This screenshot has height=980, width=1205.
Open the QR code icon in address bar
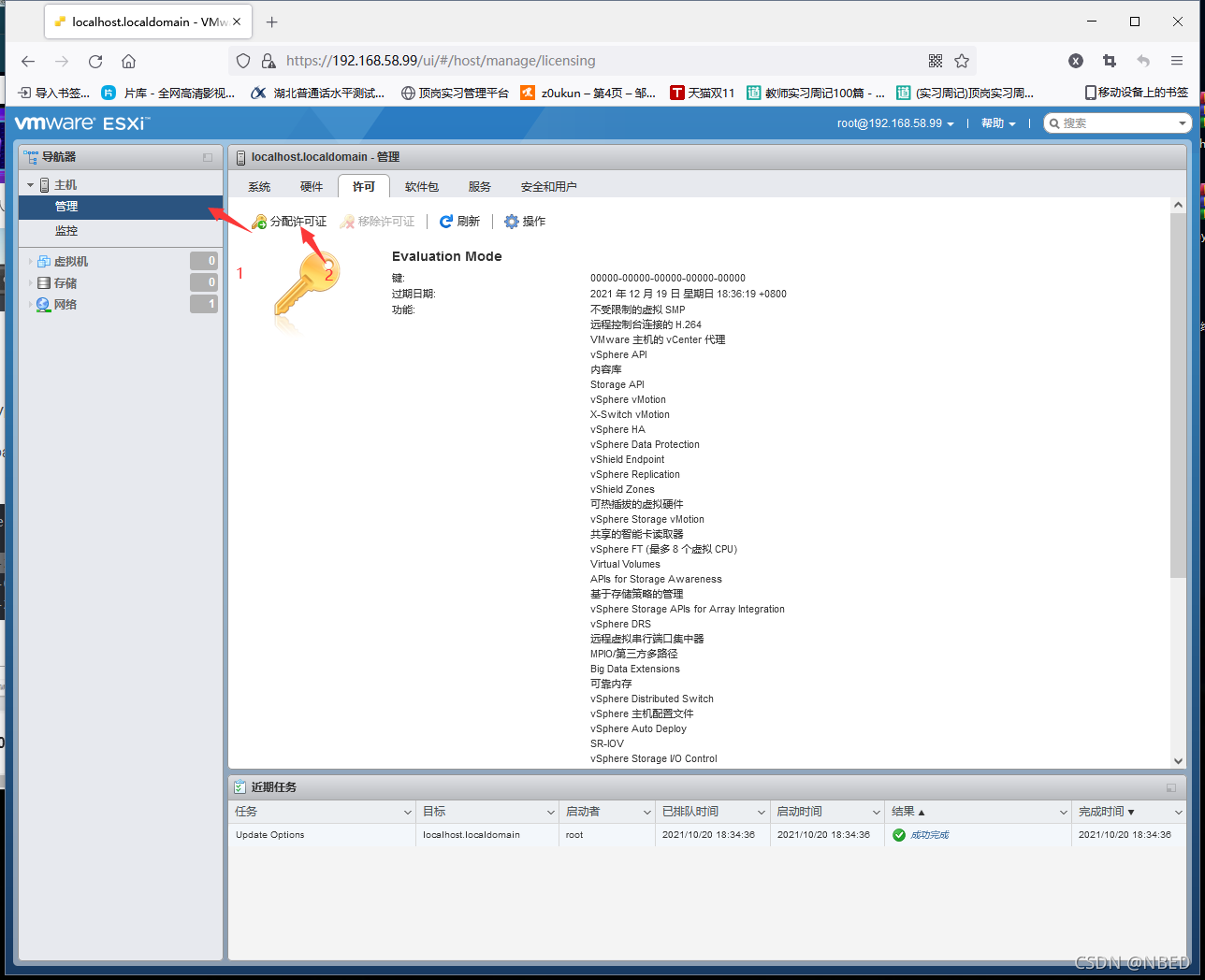936,61
